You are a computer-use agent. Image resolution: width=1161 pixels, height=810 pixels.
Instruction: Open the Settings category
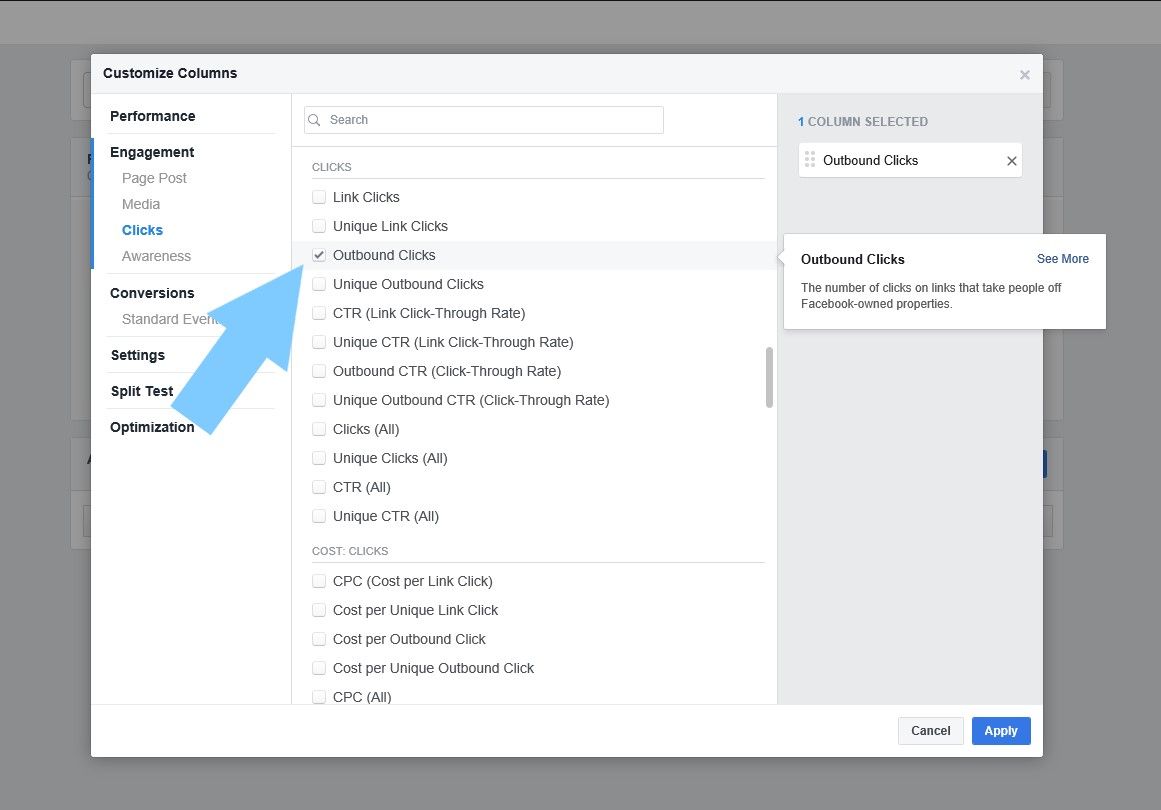[x=138, y=355]
